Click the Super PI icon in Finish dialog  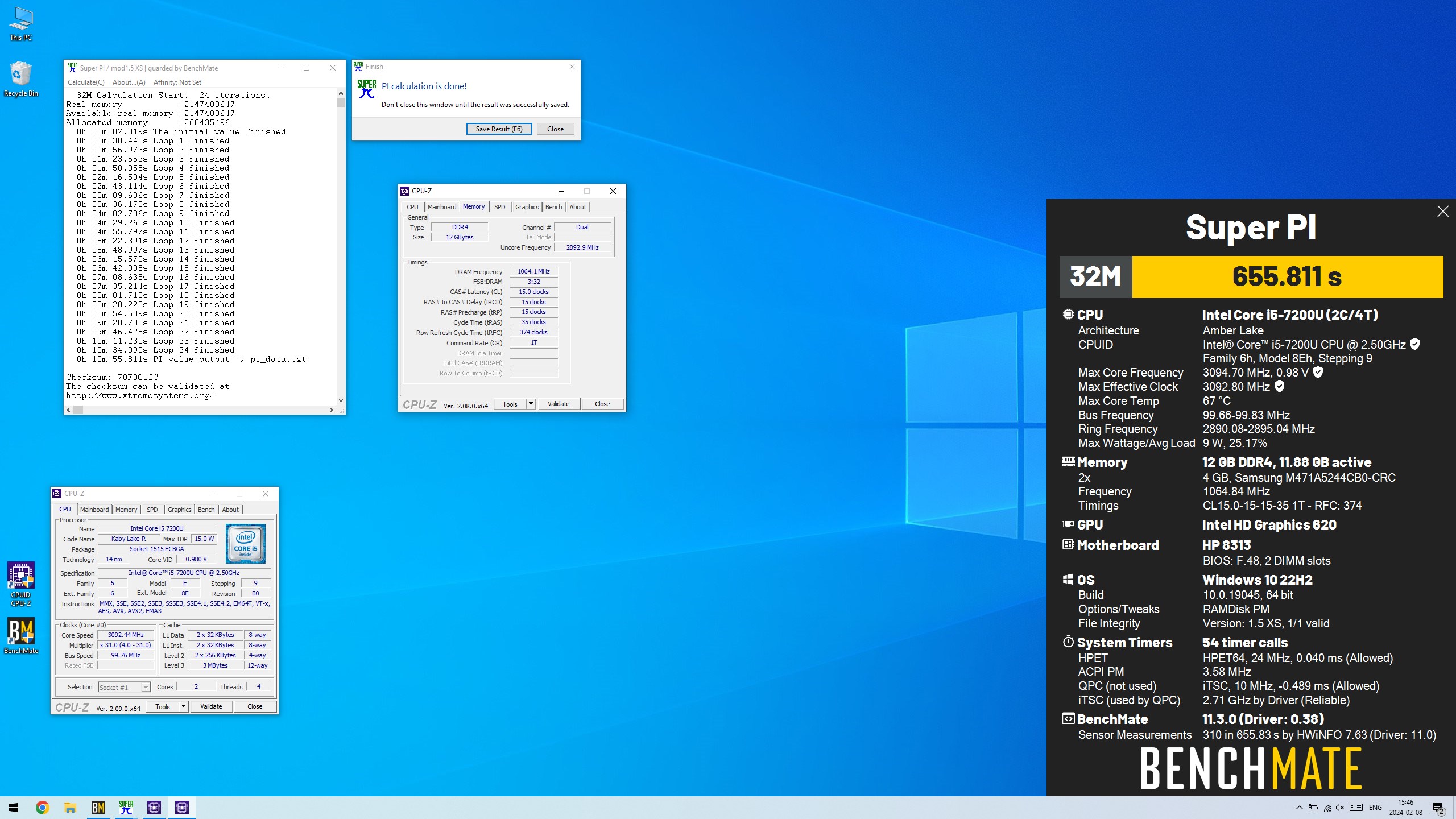pos(366,89)
